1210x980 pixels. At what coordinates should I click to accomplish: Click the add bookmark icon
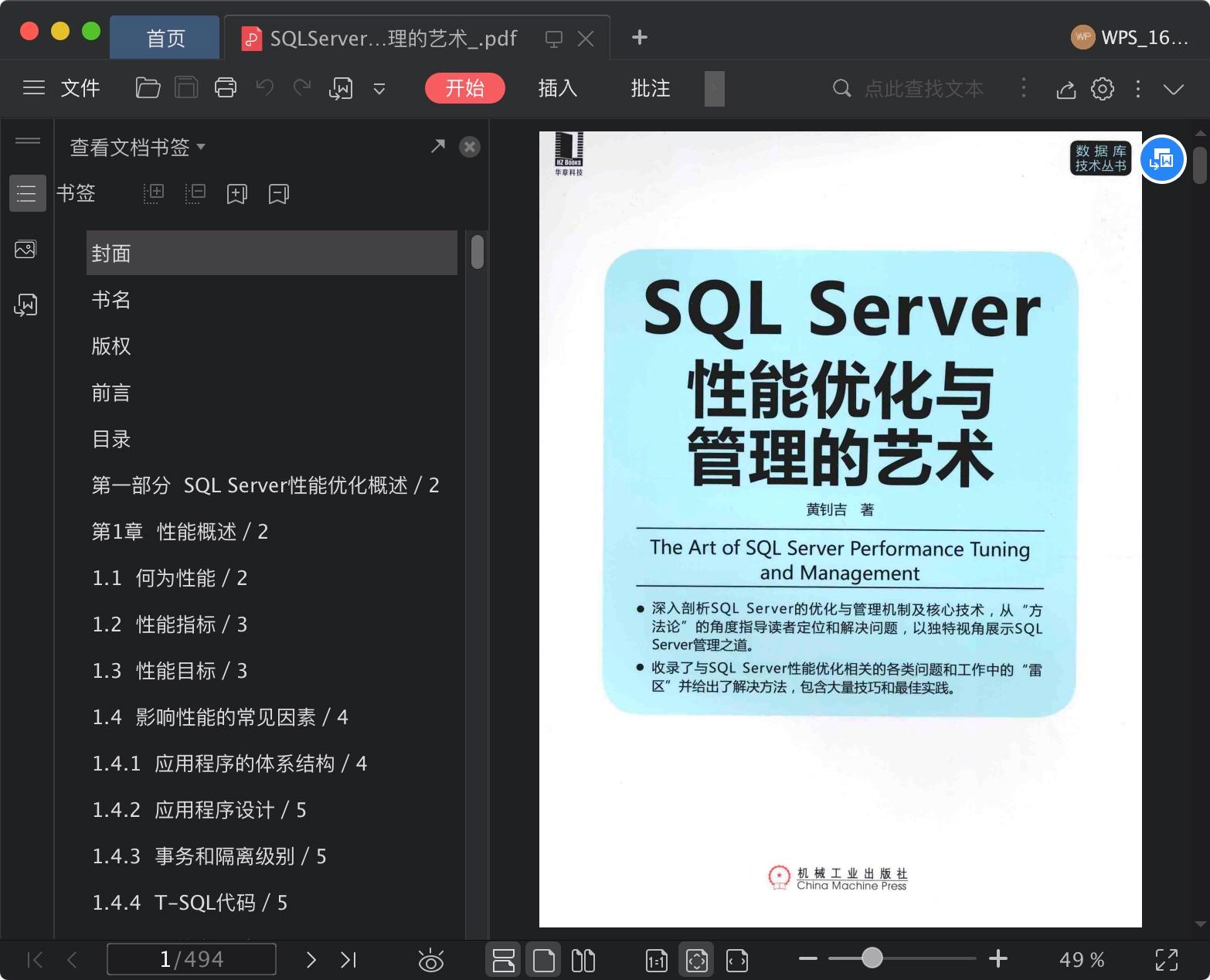point(237,193)
